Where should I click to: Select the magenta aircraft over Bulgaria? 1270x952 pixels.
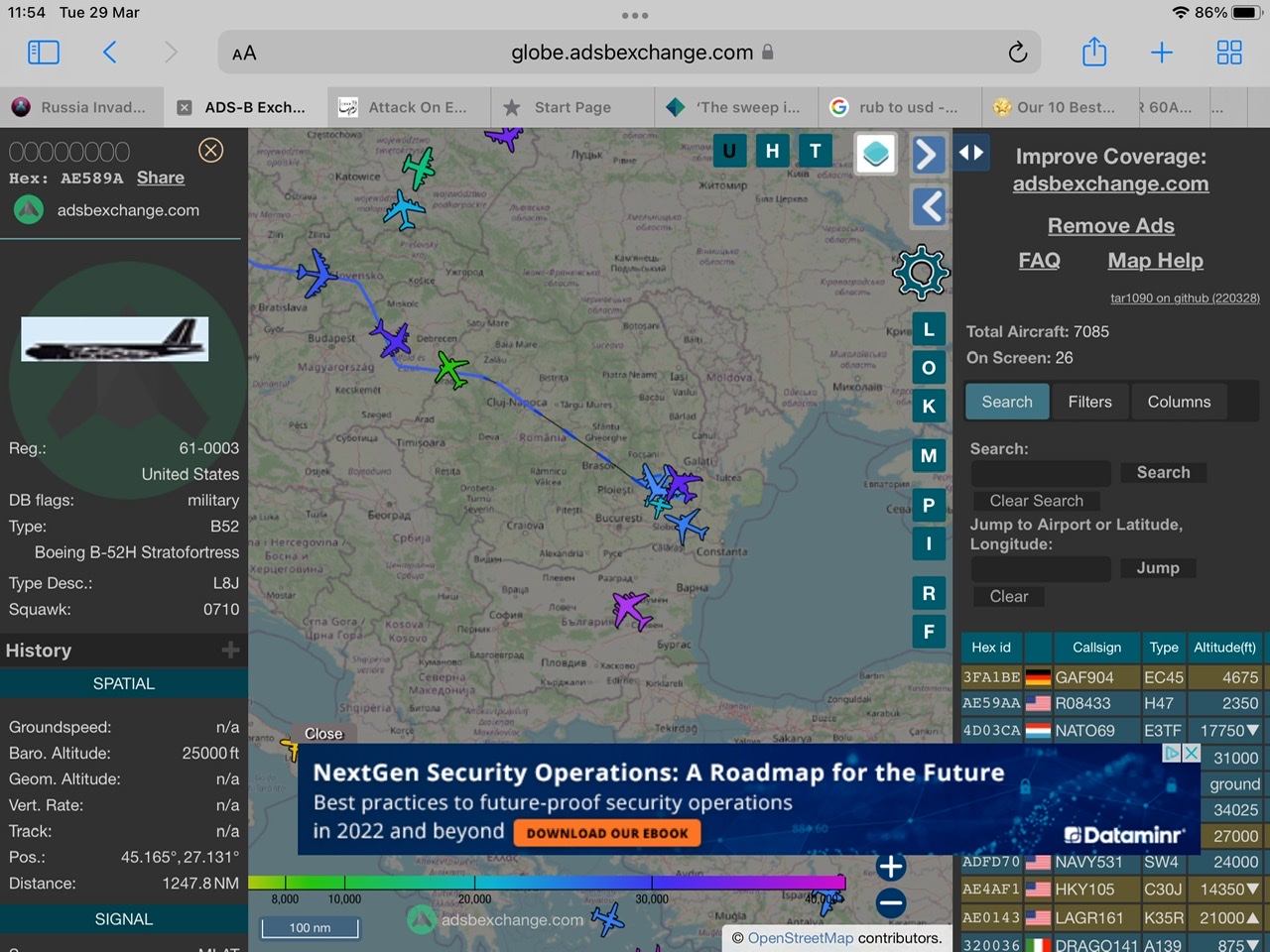[632, 608]
